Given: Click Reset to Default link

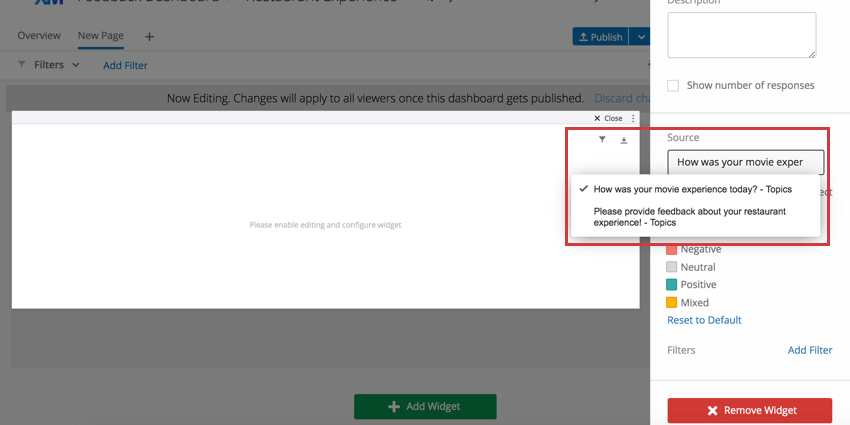Looking at the screenshot, I should pos(704,320).
